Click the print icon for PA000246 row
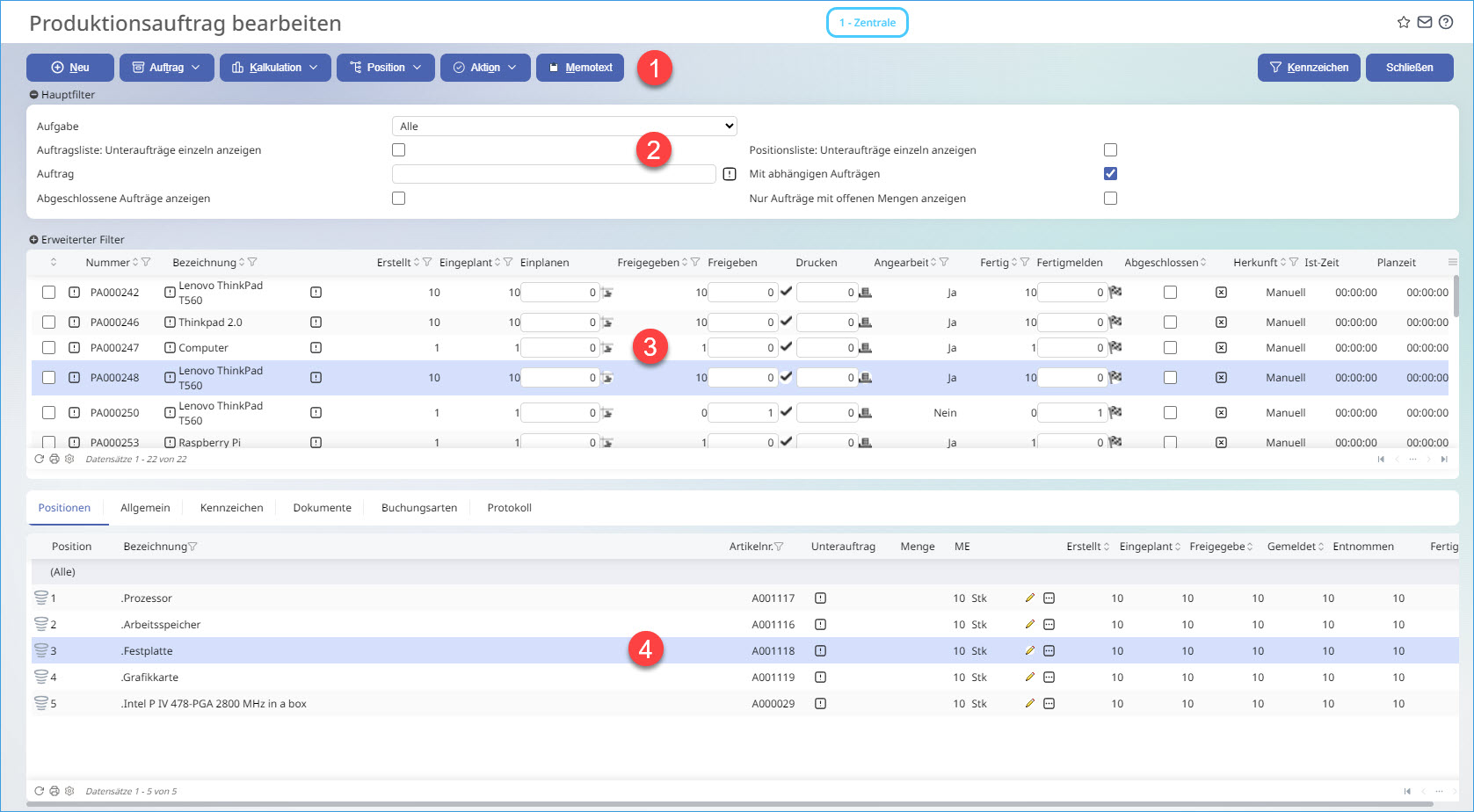Image resolution: width=1474 pixels, height=812 pixels. point(865,323)
